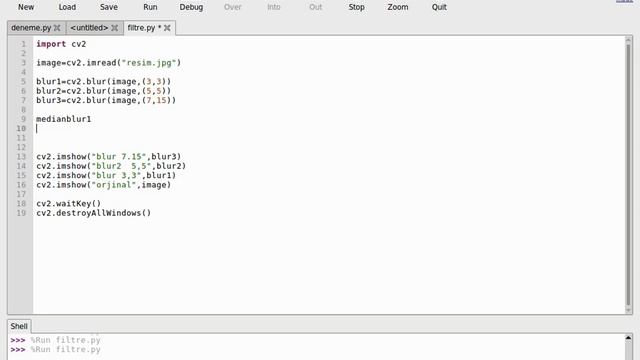Click the editor scrollbar down arrow

coord(629,311)
